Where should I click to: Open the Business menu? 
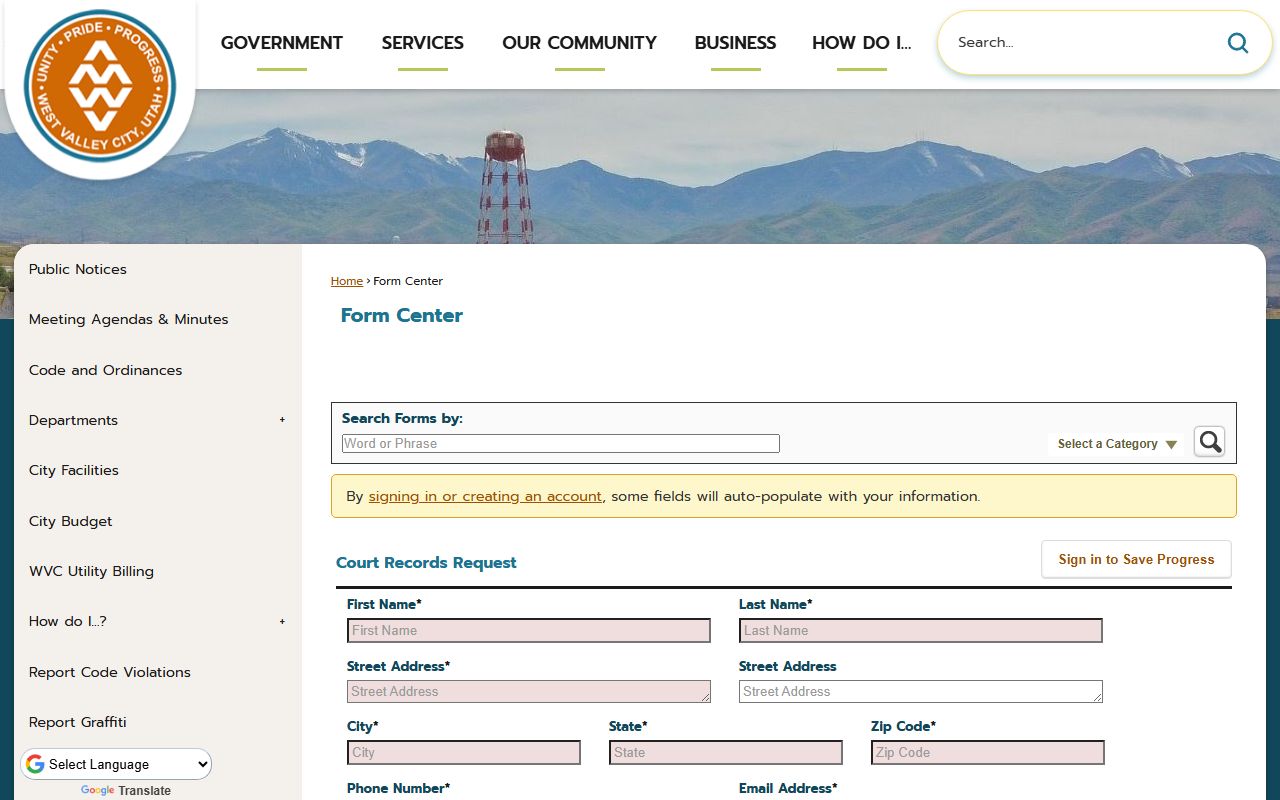pos(735,43)
